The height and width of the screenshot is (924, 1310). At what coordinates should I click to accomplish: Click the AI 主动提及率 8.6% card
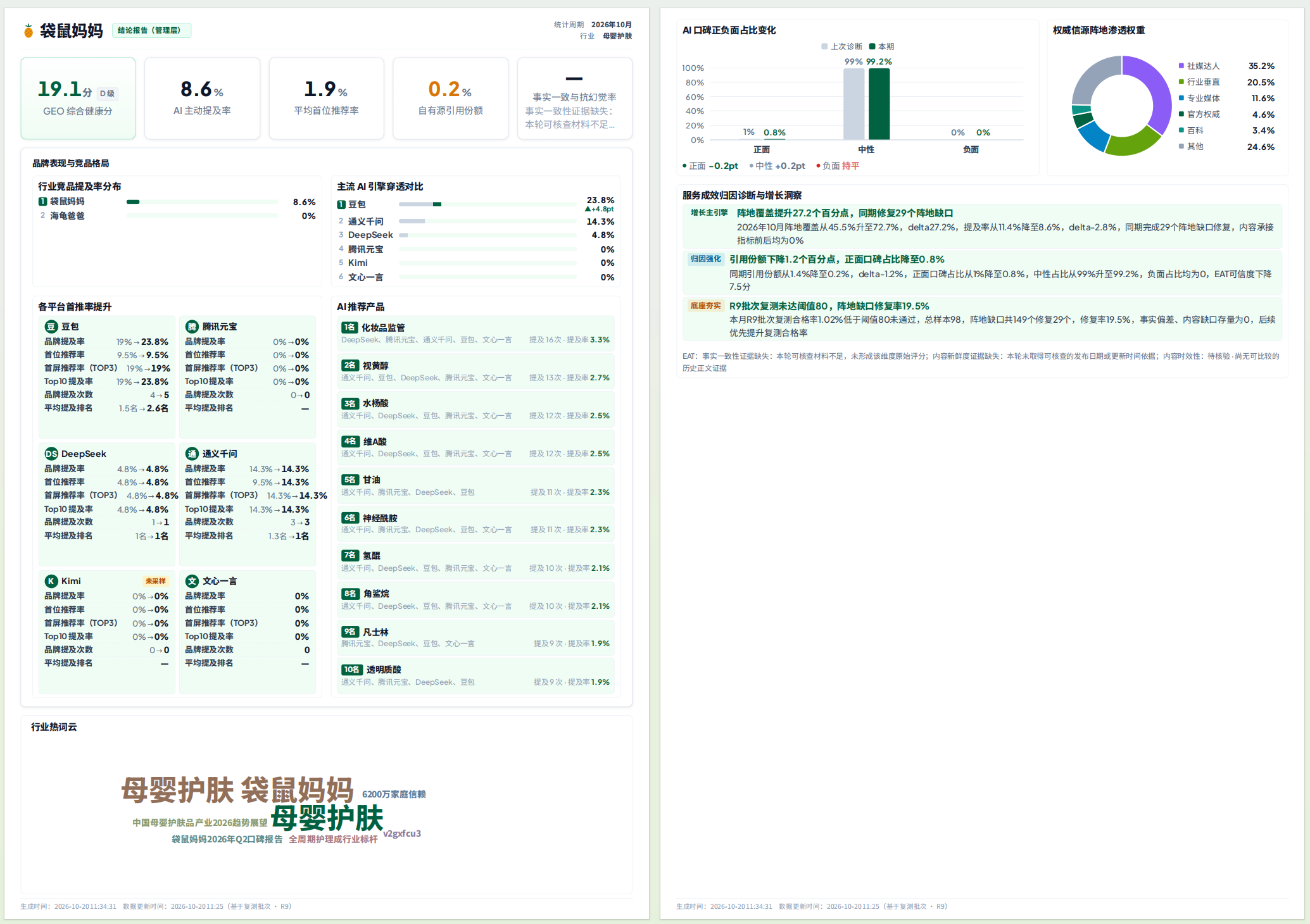point(202,98)
